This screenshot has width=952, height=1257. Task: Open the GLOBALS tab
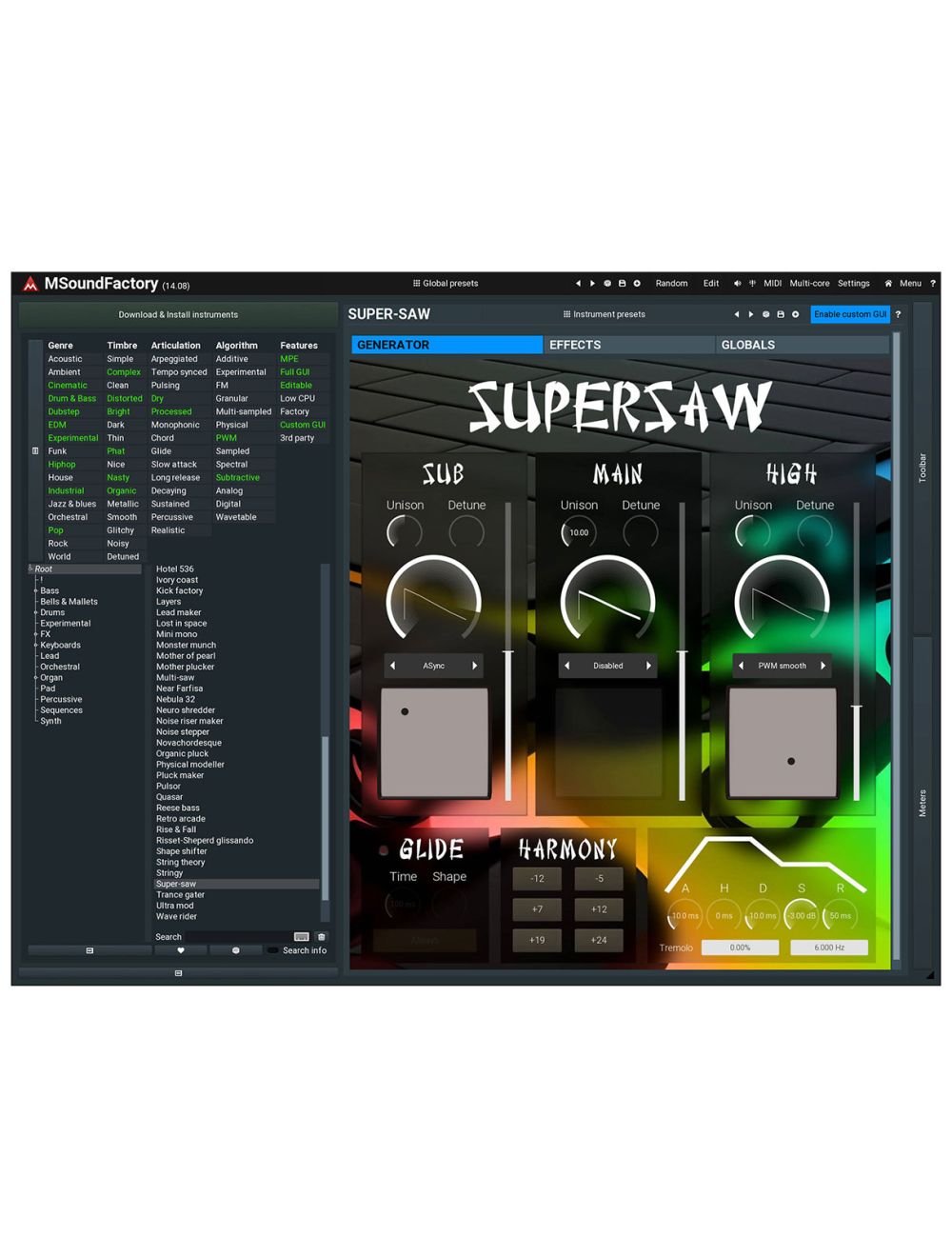pos(802,345)
